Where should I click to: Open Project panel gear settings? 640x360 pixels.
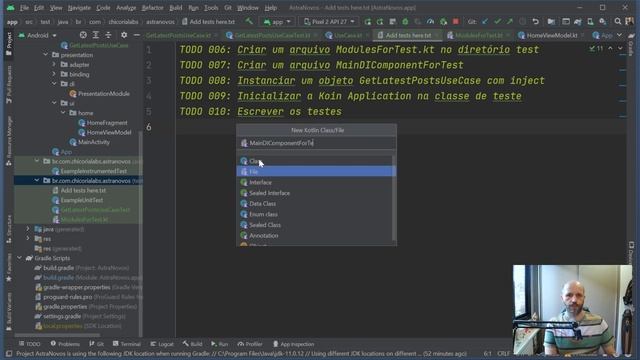(124, 35)
